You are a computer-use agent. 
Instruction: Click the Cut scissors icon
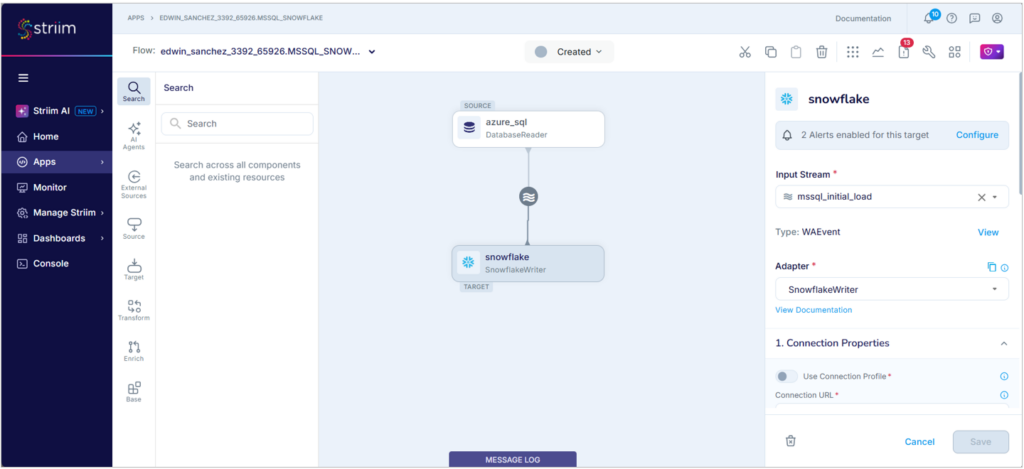point(745,52)
